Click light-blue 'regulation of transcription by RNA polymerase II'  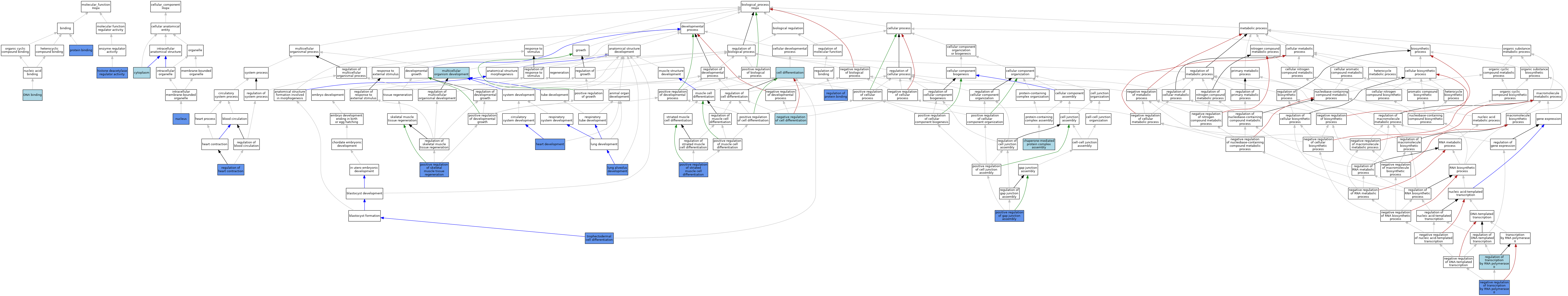click(x=1494, y=261)
